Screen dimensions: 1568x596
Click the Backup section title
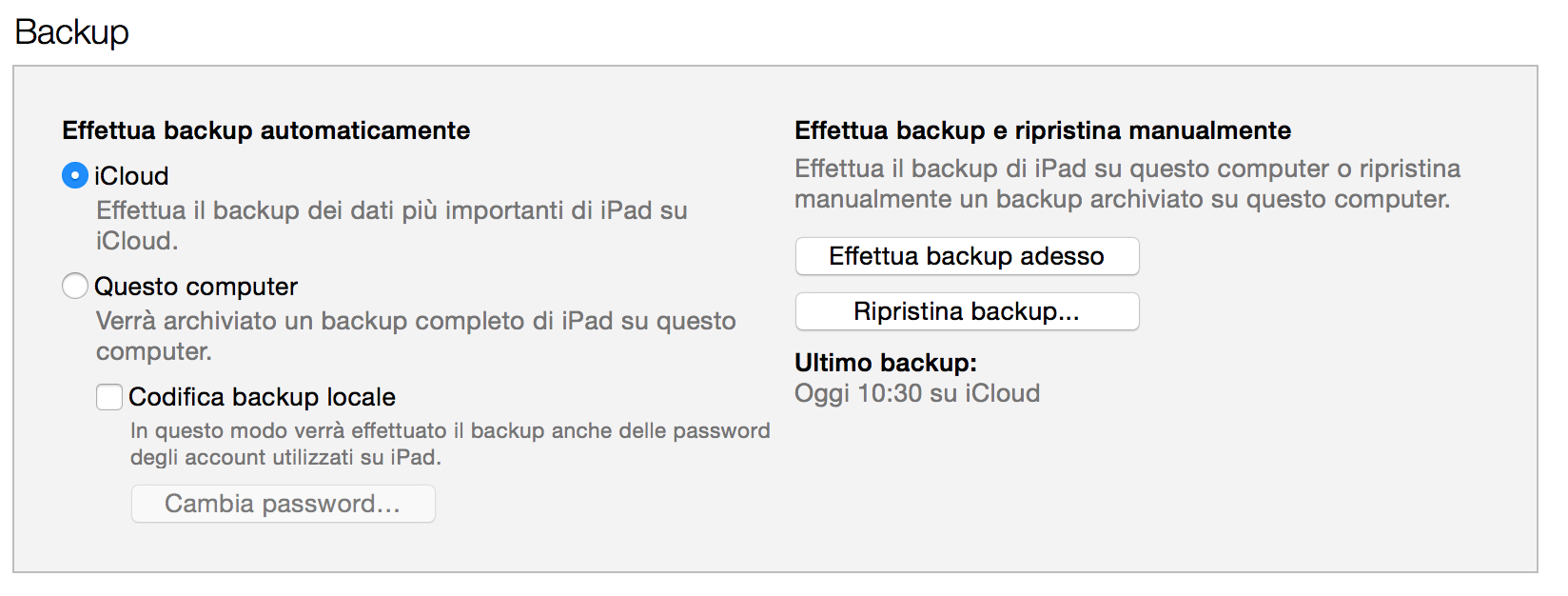(72, 32)
